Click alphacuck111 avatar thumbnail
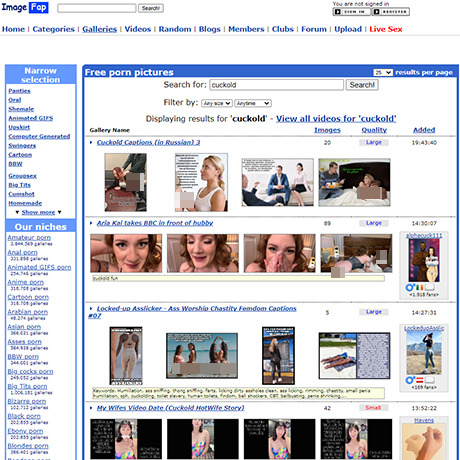Screen dimensions: 460x460 [x=424, y=260]
